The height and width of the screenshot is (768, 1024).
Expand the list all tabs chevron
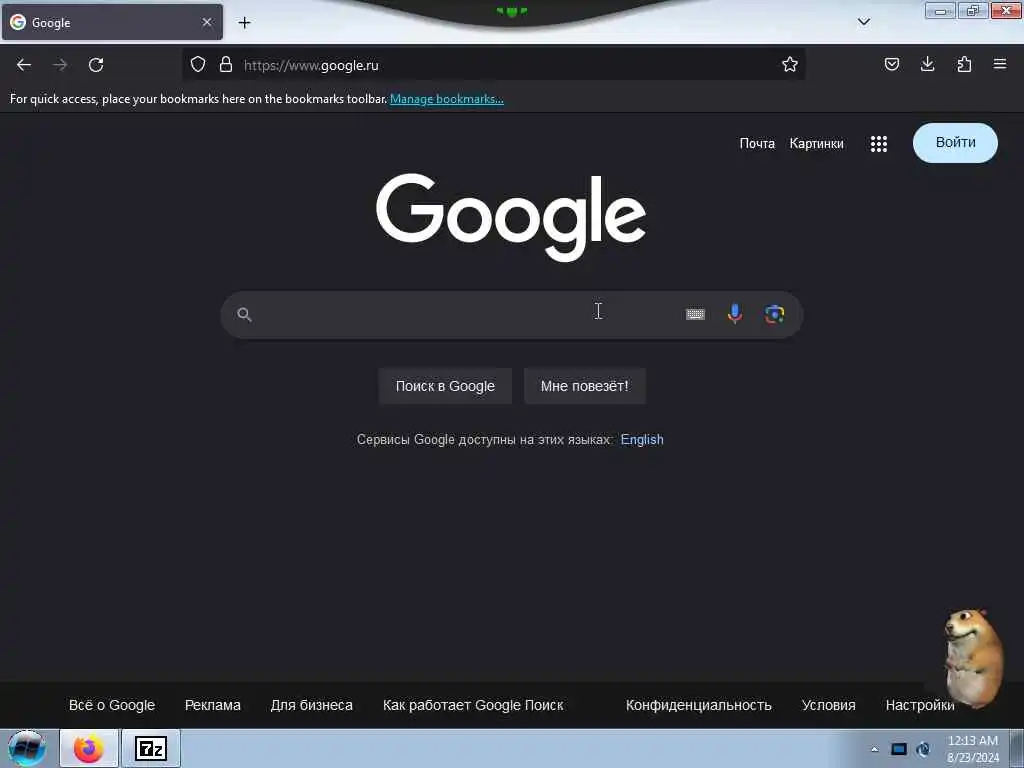[x=863, y=22]
